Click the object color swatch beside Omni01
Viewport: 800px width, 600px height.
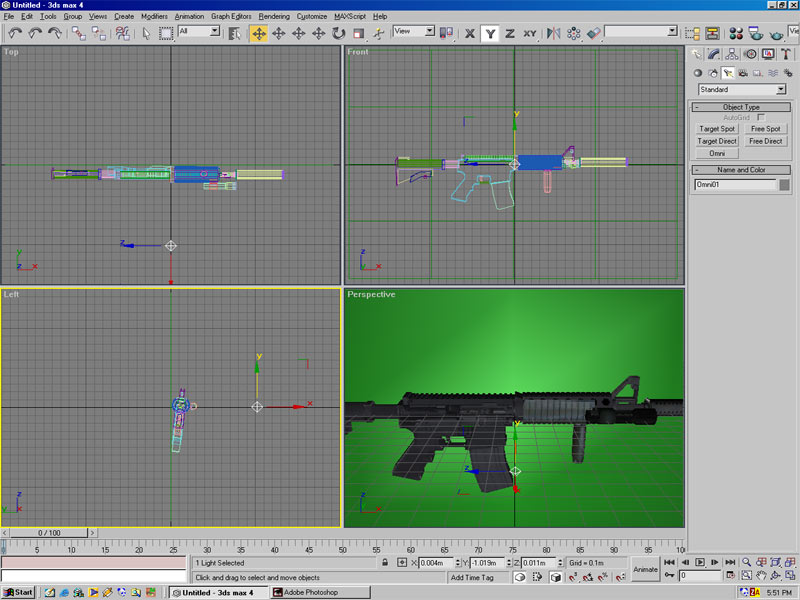click(x=785, y=185)
